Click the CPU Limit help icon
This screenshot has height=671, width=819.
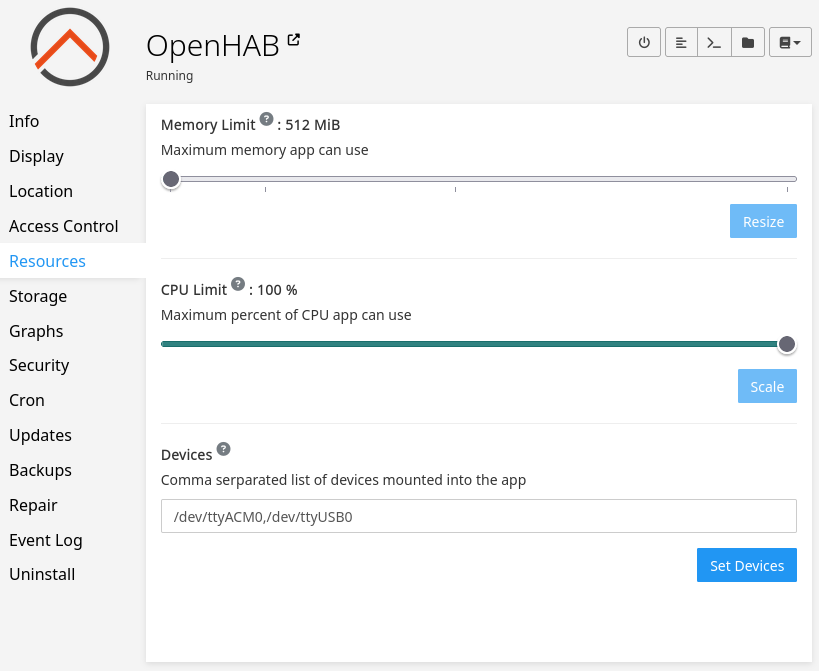tap(238, 284)
